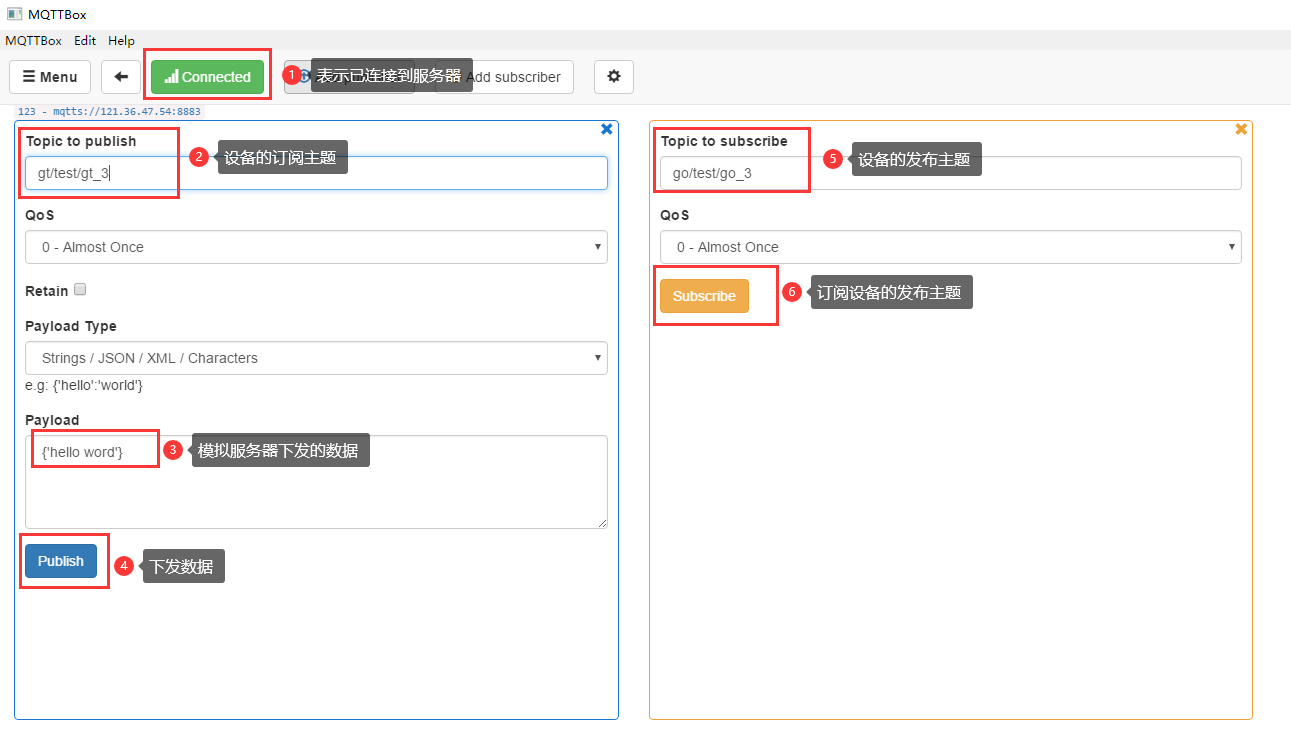The image size is (1291, 736).
Task: Click the MQTTBox window title icon
Action: [x=15, y=14]
